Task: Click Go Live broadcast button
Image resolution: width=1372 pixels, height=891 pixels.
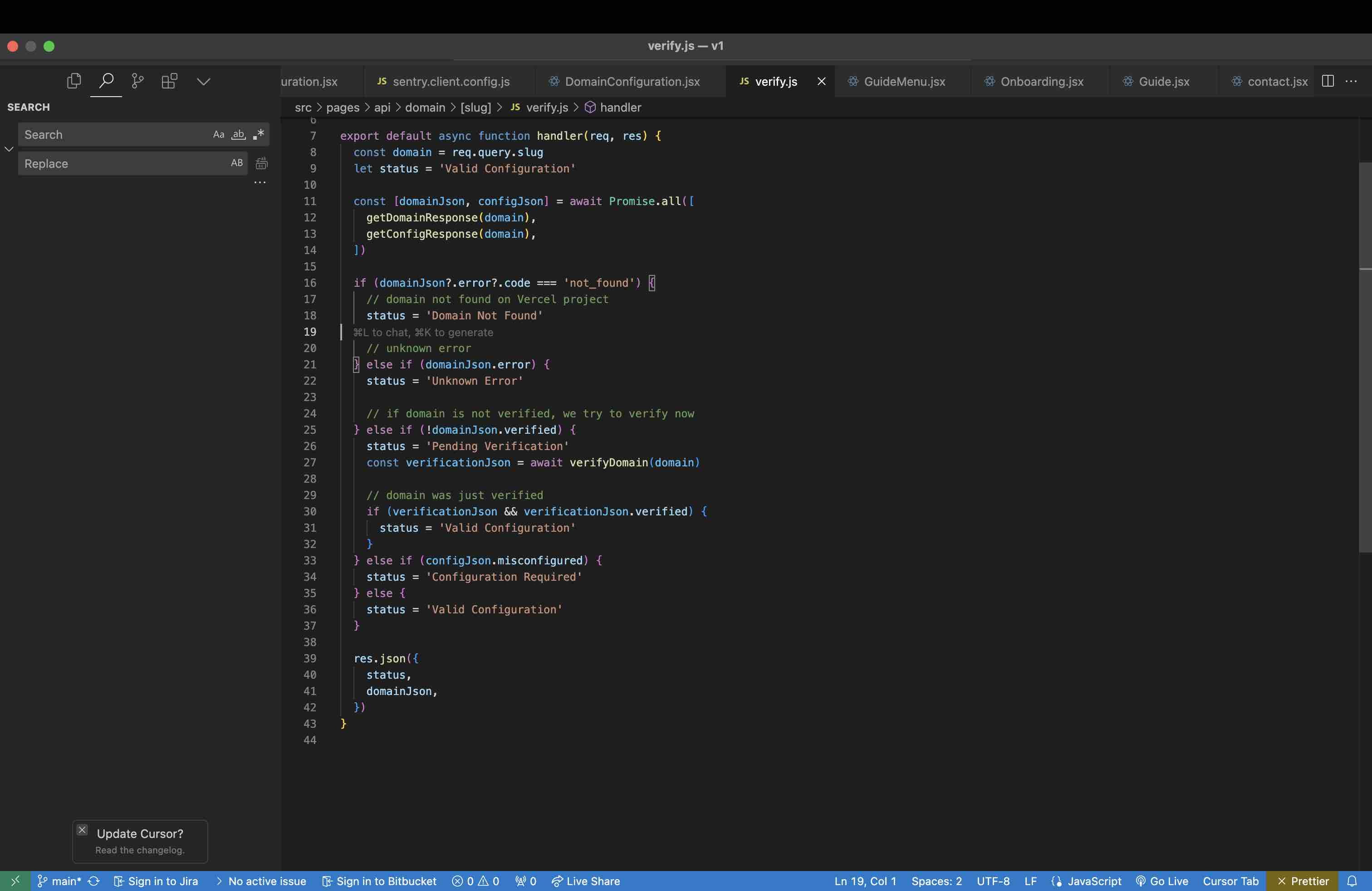Action: (x=1162, y=881)
